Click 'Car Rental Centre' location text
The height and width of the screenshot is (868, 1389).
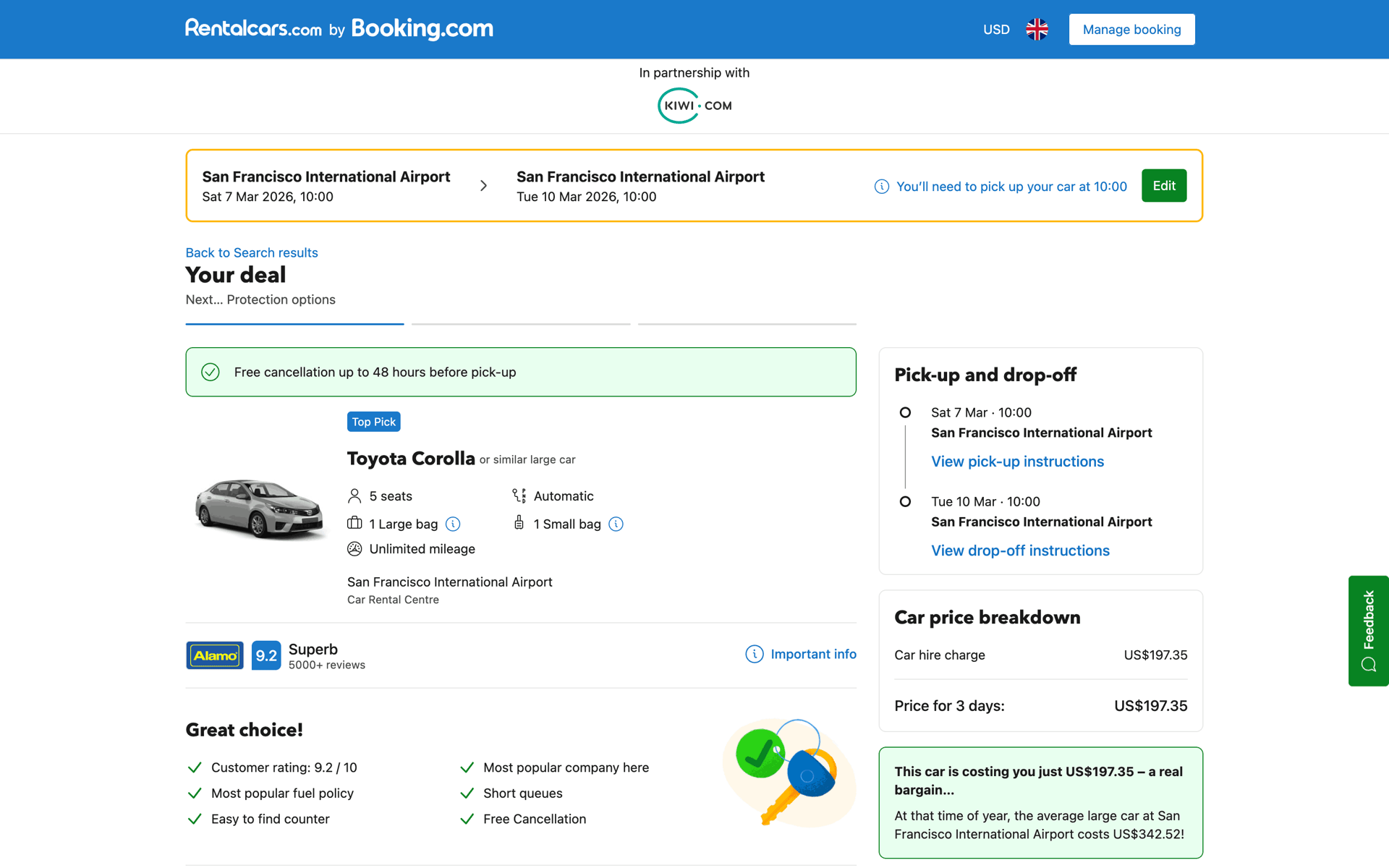pos(393,600)
